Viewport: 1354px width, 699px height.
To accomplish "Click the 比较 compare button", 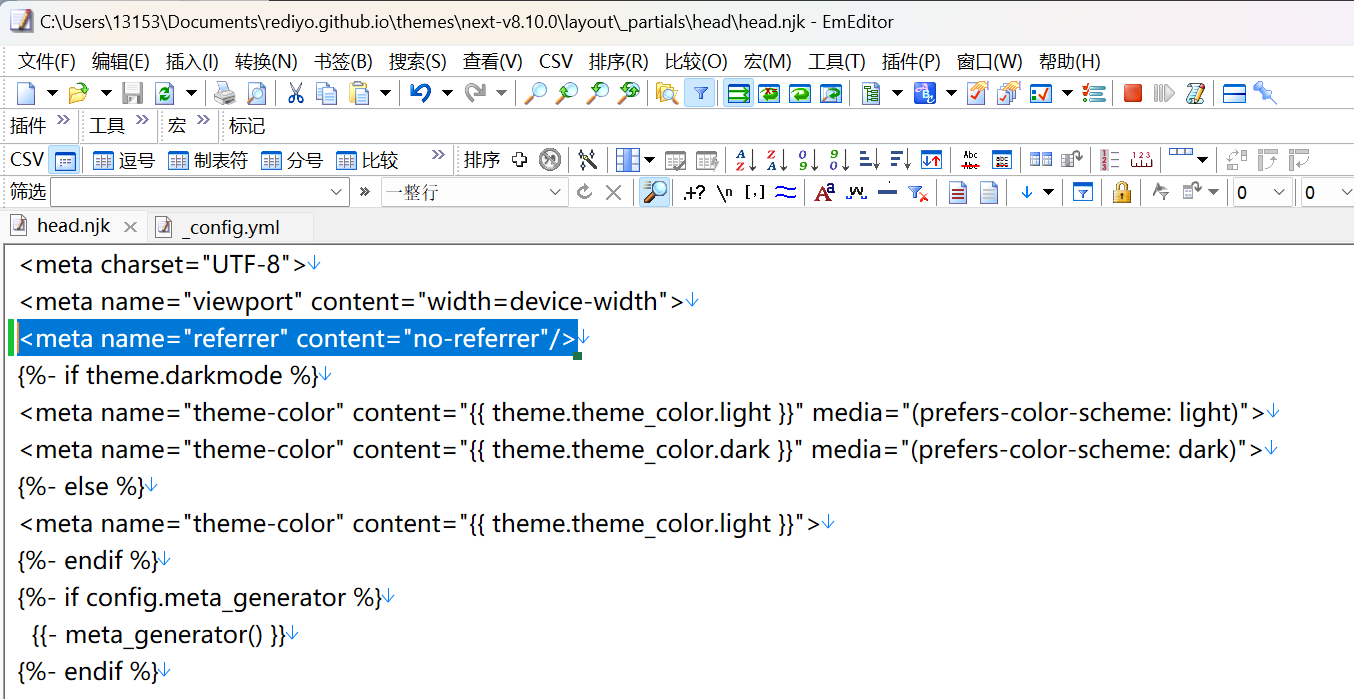I will 367,160.
